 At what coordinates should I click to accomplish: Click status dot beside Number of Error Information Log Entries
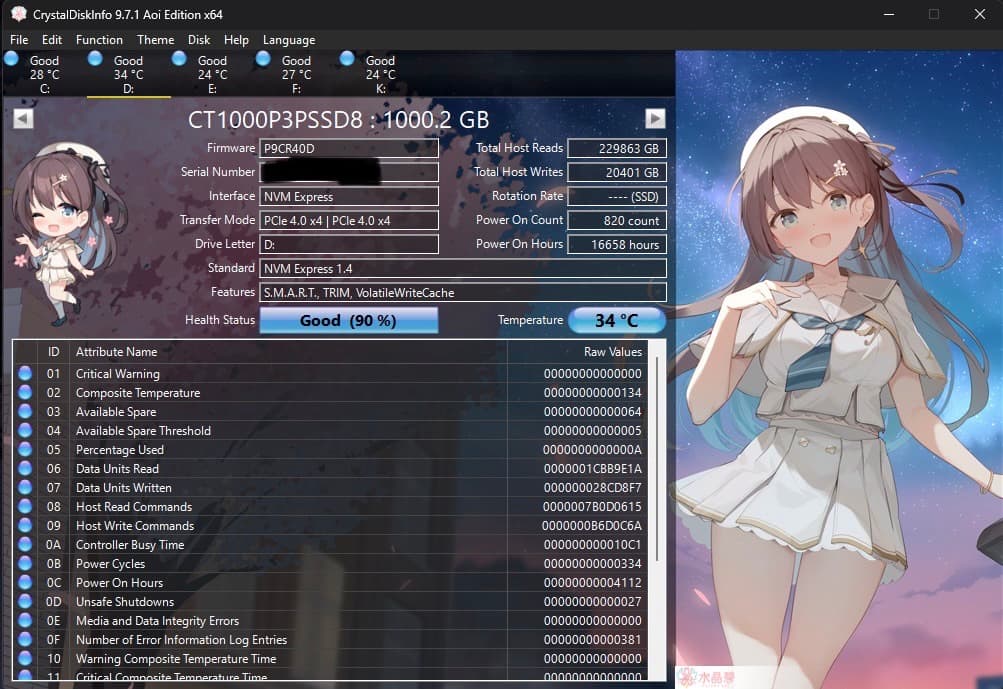pos(25,639)
